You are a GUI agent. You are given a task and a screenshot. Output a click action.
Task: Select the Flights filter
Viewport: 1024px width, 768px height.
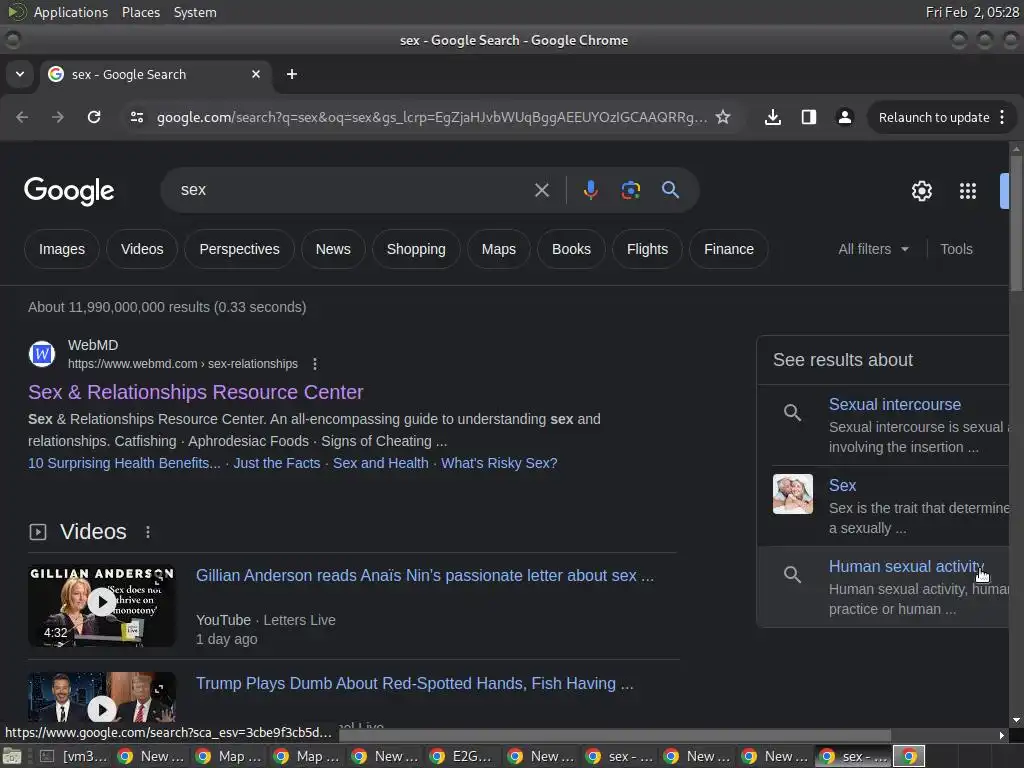(x=647, y=249)
